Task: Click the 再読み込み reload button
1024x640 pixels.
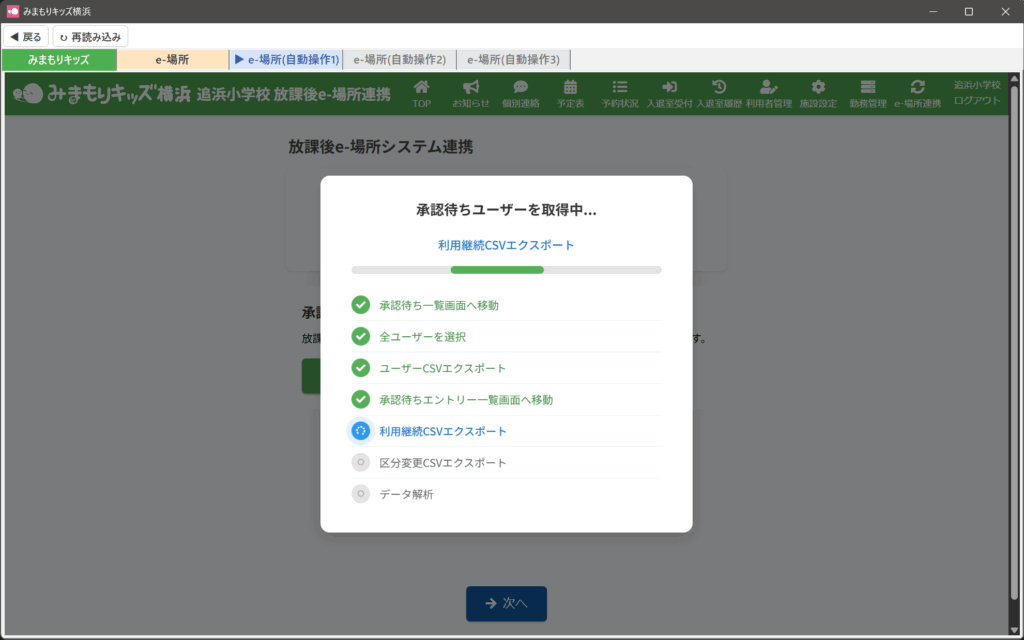Action: [90, 37]
